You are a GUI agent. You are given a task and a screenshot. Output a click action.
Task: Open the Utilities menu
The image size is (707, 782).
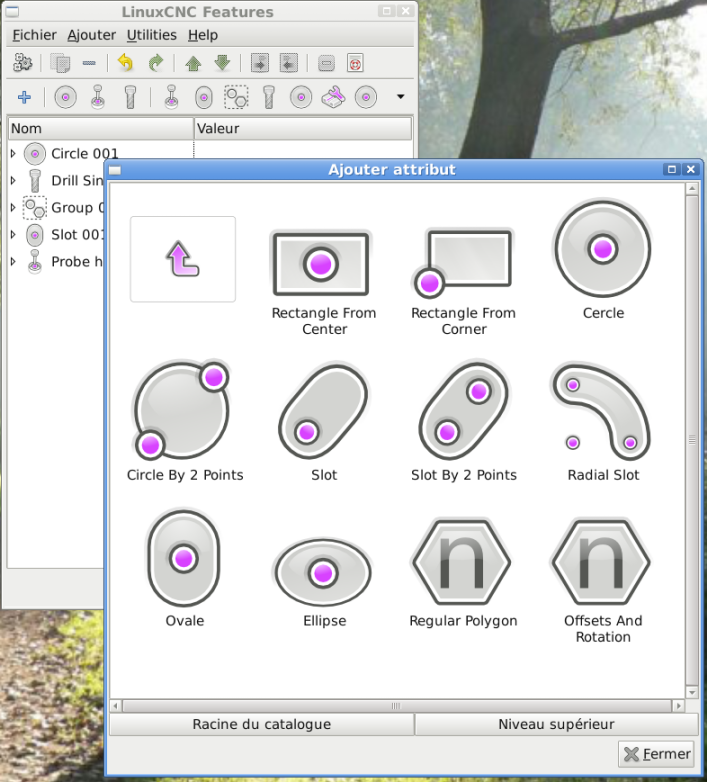pos(152,35)
